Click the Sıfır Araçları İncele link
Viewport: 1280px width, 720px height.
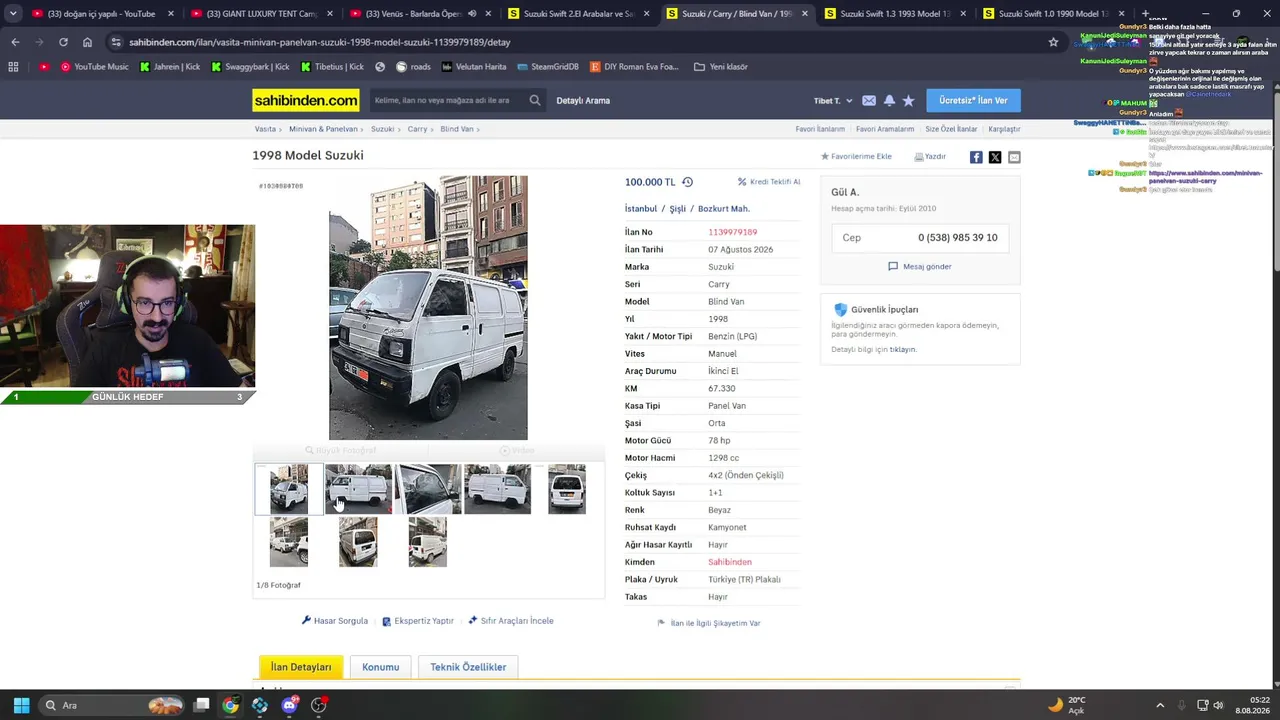(x=511, y=621)
